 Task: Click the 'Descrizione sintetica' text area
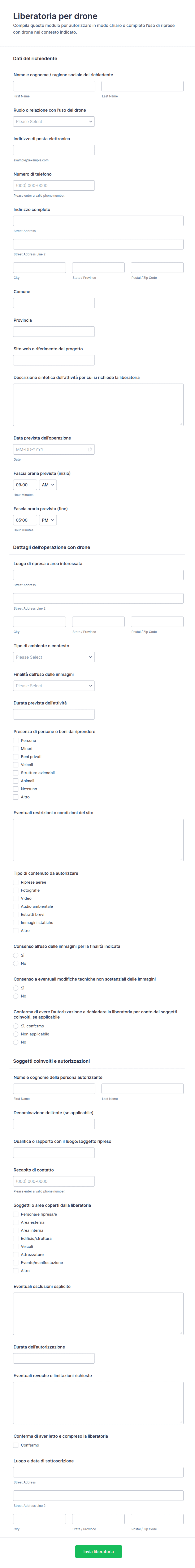point(98,404)
